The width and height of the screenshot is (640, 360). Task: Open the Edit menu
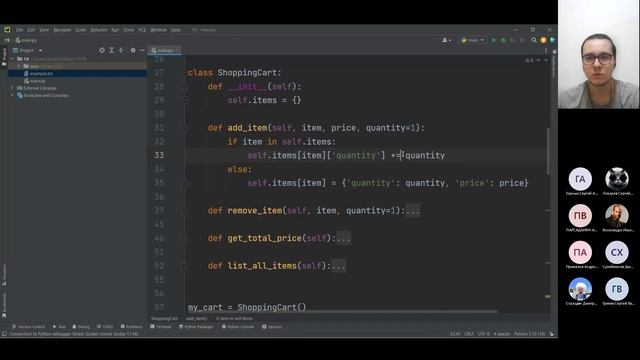tap(31, 30)
